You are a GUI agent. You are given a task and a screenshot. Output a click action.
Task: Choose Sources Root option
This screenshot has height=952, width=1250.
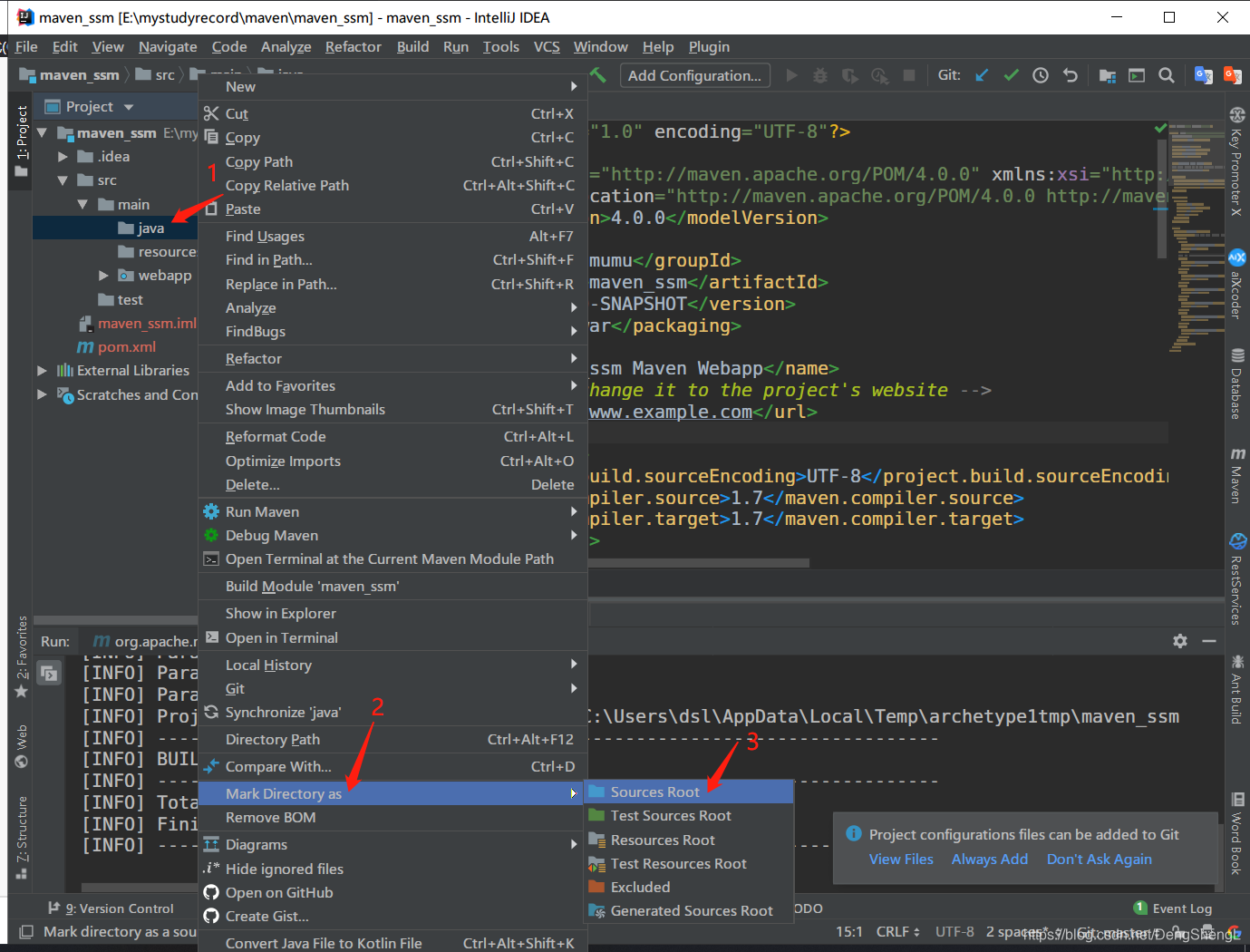point(689,792)
